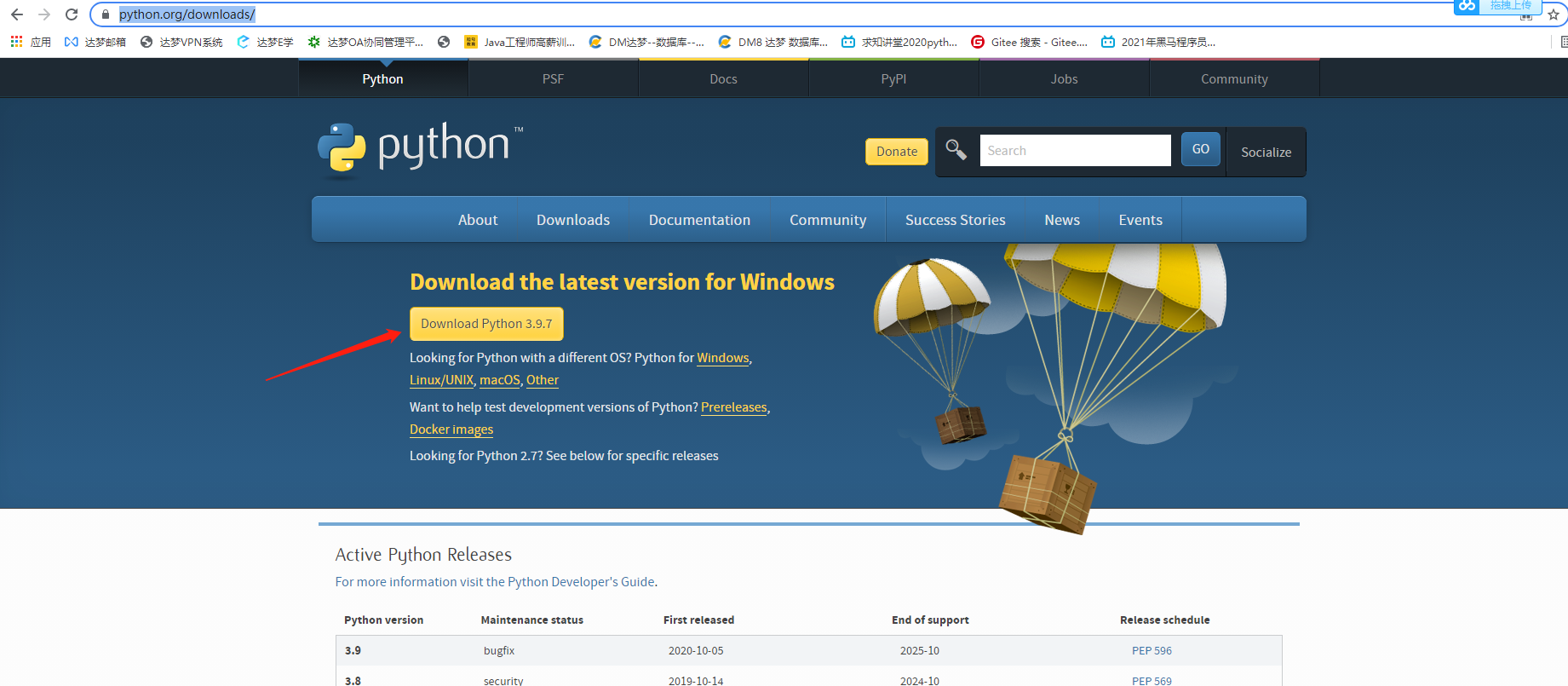Open the Community top tab
This screenshot has height=686, width=1568.
(1235, 78)
